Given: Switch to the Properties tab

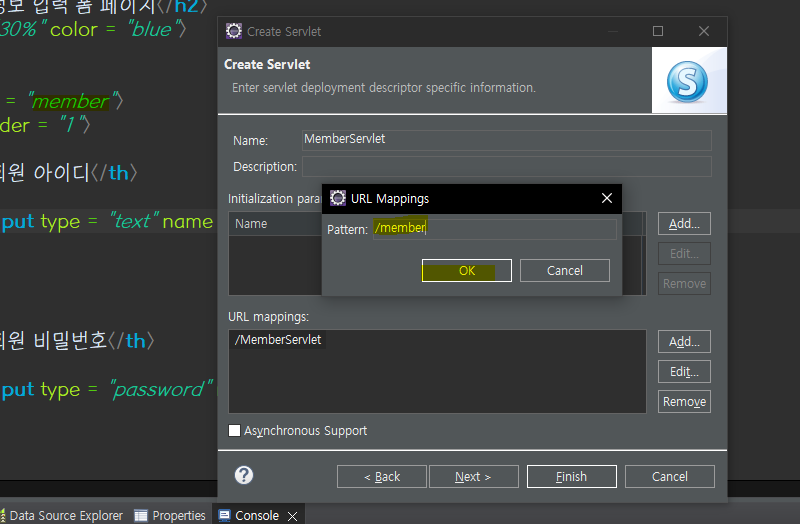Looking at the screenshot, I should click(x=170, y=515).
